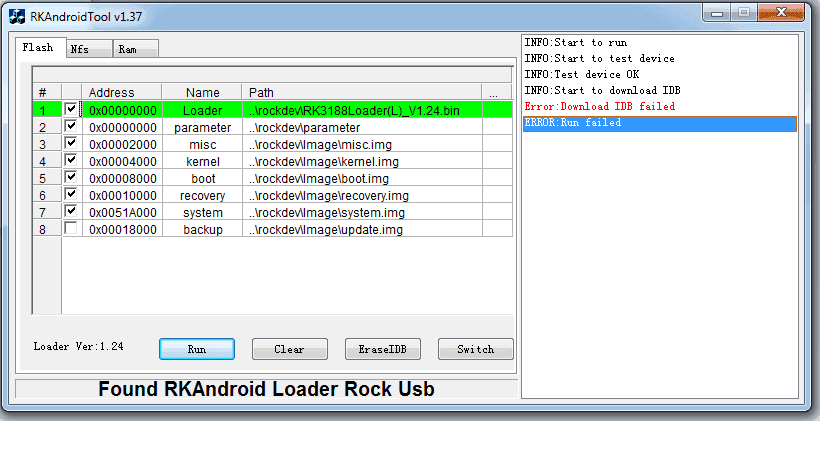820x462 pixels.
Task: Click the Loader name cell
Action: pyautogui.click(x=202, y=110)
